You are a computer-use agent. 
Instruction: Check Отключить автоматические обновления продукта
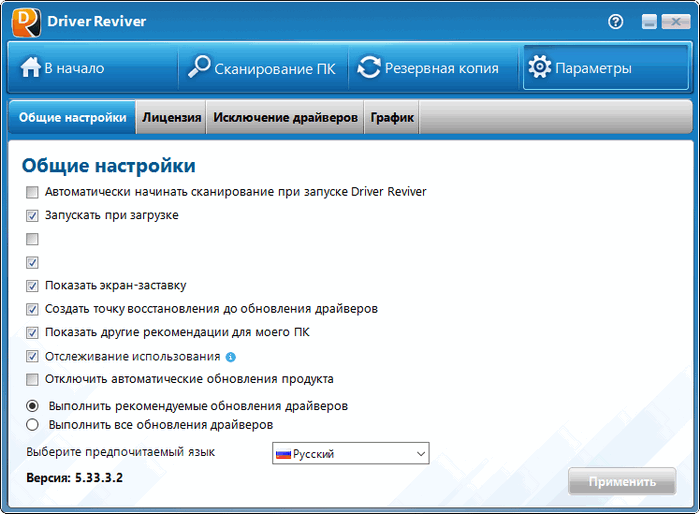(32, 380)
